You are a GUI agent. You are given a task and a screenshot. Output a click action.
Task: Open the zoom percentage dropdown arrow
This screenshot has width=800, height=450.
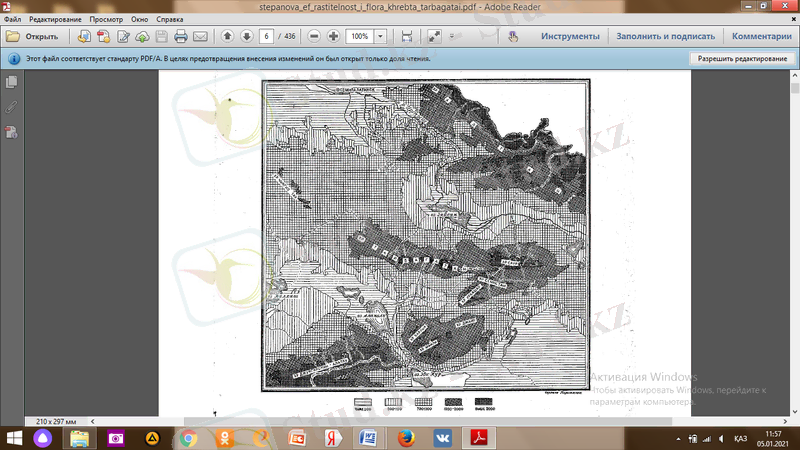[x=381, y=37]
